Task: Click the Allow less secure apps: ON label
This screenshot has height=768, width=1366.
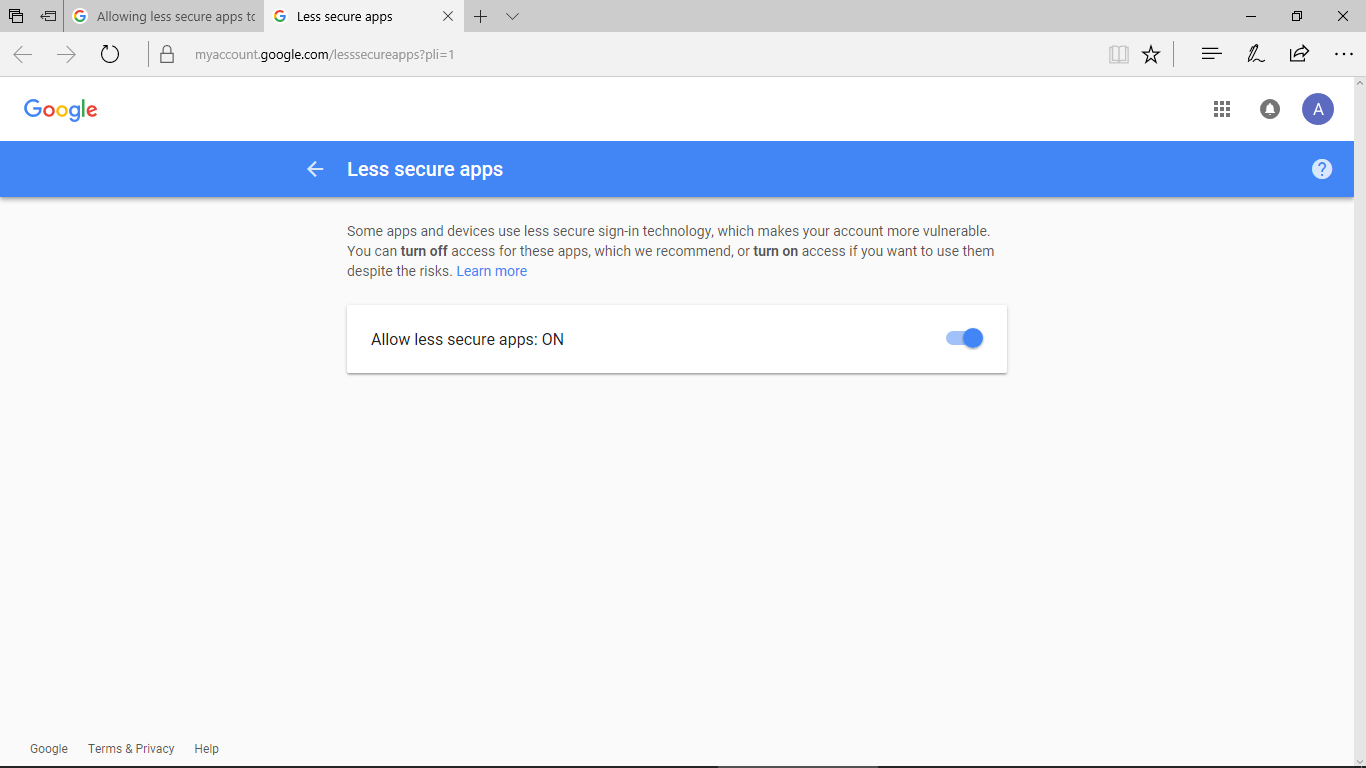Action: coord(467,339)
